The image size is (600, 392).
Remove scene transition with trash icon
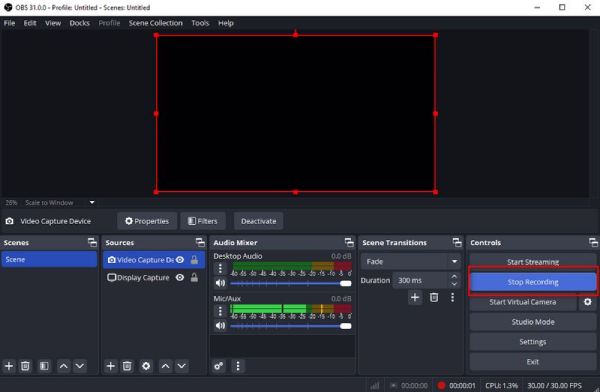434,297
